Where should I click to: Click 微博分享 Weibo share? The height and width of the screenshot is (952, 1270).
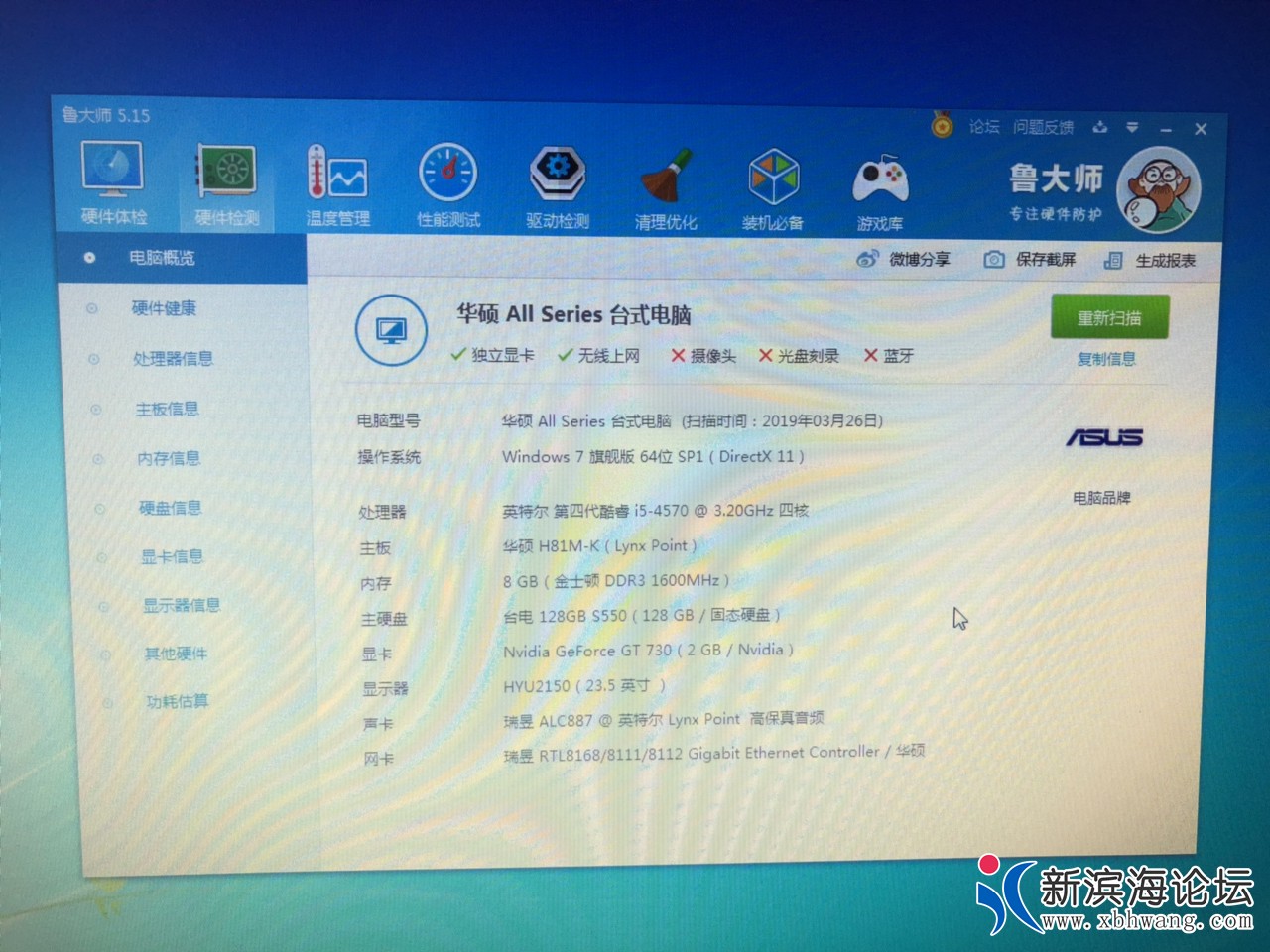click(x=904, y=259)
